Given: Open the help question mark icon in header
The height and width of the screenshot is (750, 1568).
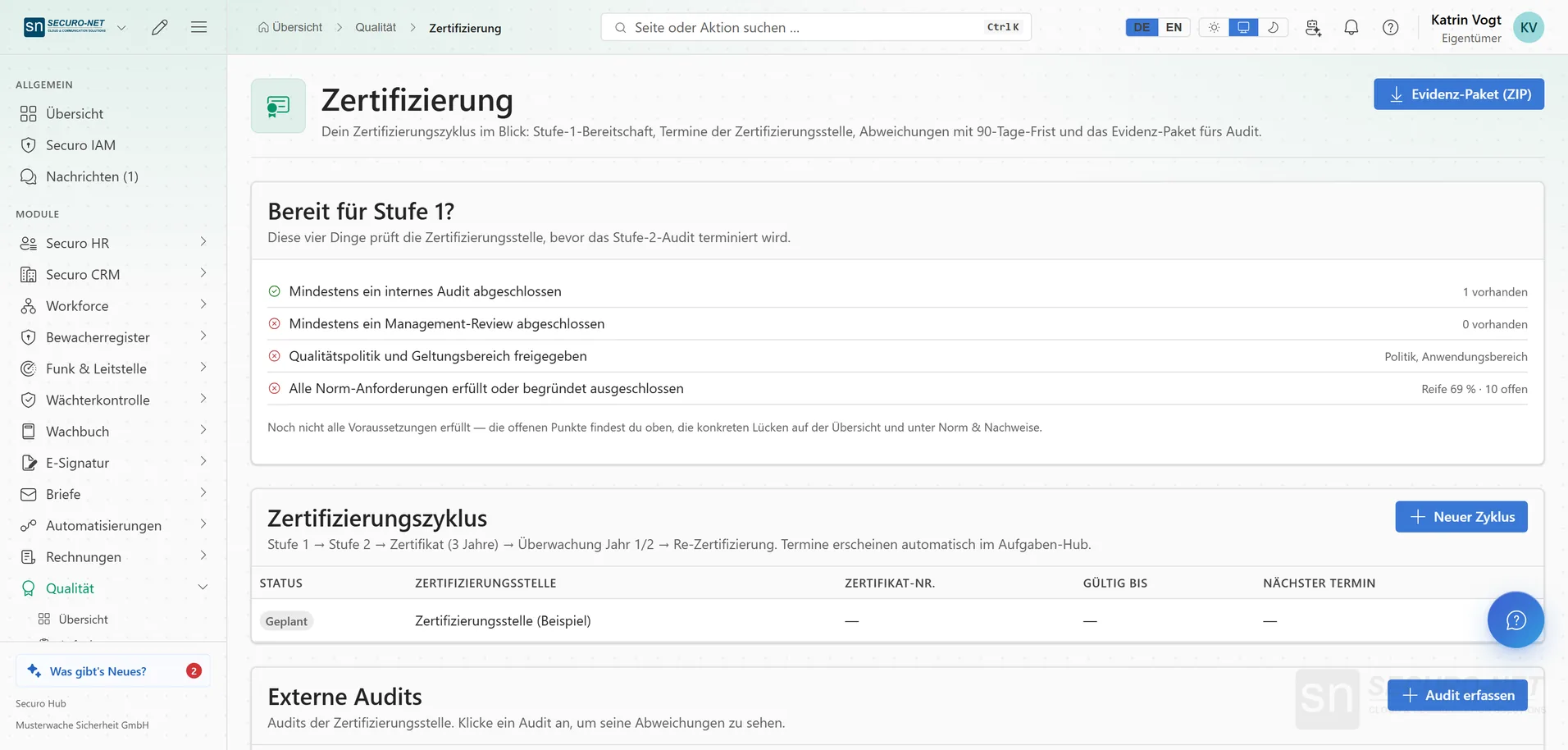Looking at the screenshot, I should [x=1391, y=27].
